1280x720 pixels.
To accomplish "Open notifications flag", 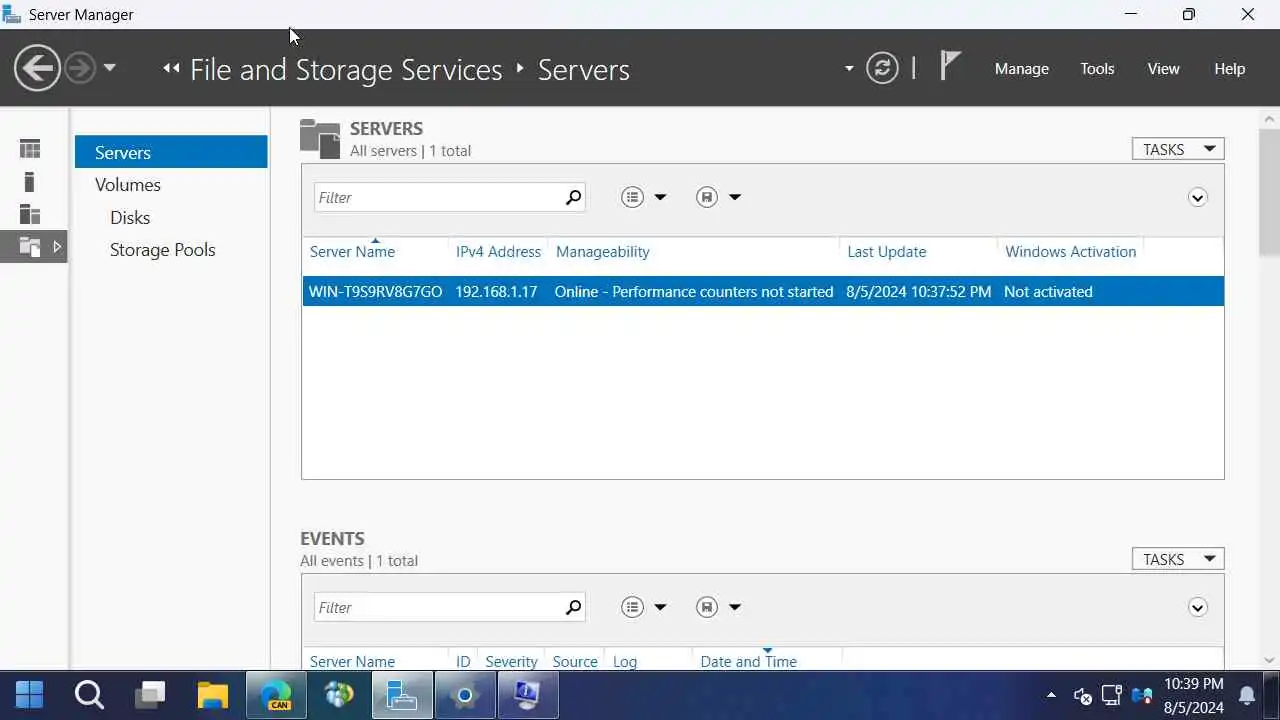I will point(950,66).
